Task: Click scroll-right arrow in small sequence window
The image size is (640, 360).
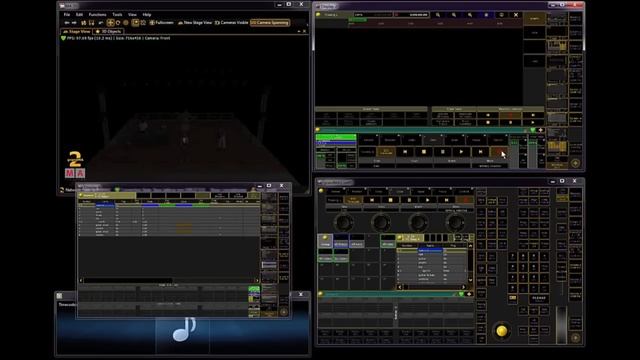Action: pyautogui.click(x=257, y=280)
